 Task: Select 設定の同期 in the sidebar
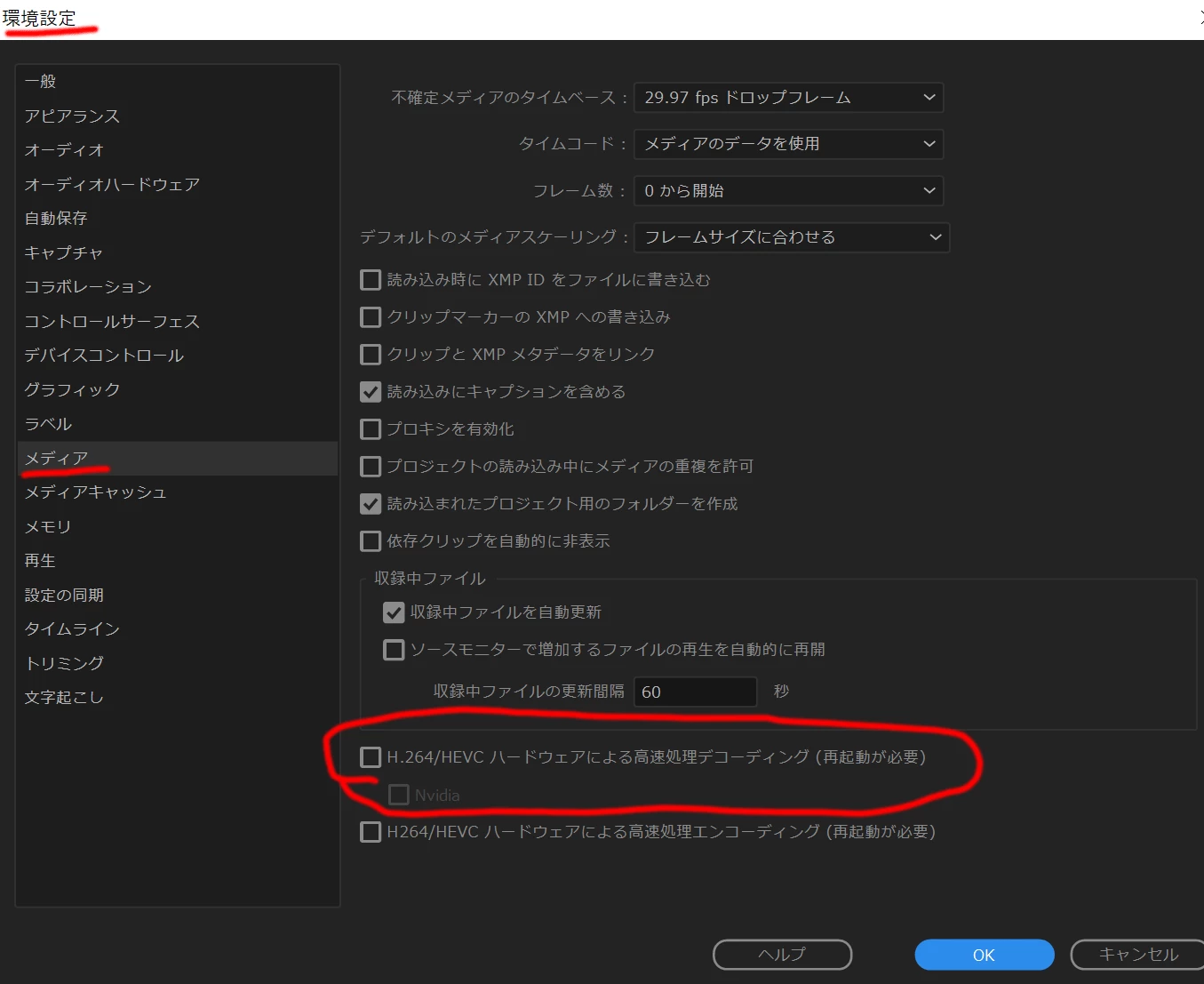tap(178, 596)
